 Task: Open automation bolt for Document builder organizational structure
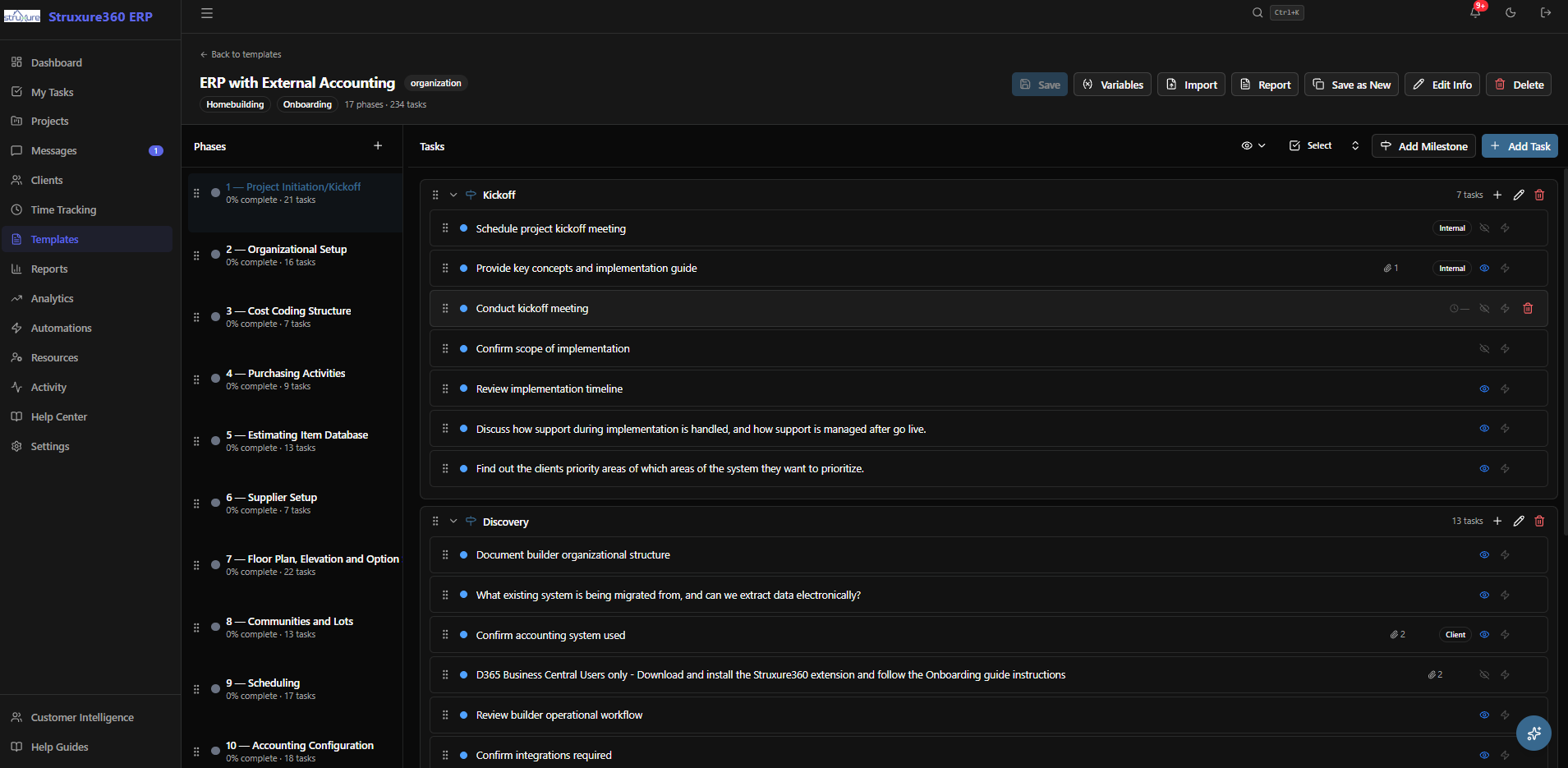coord(1506,555)
